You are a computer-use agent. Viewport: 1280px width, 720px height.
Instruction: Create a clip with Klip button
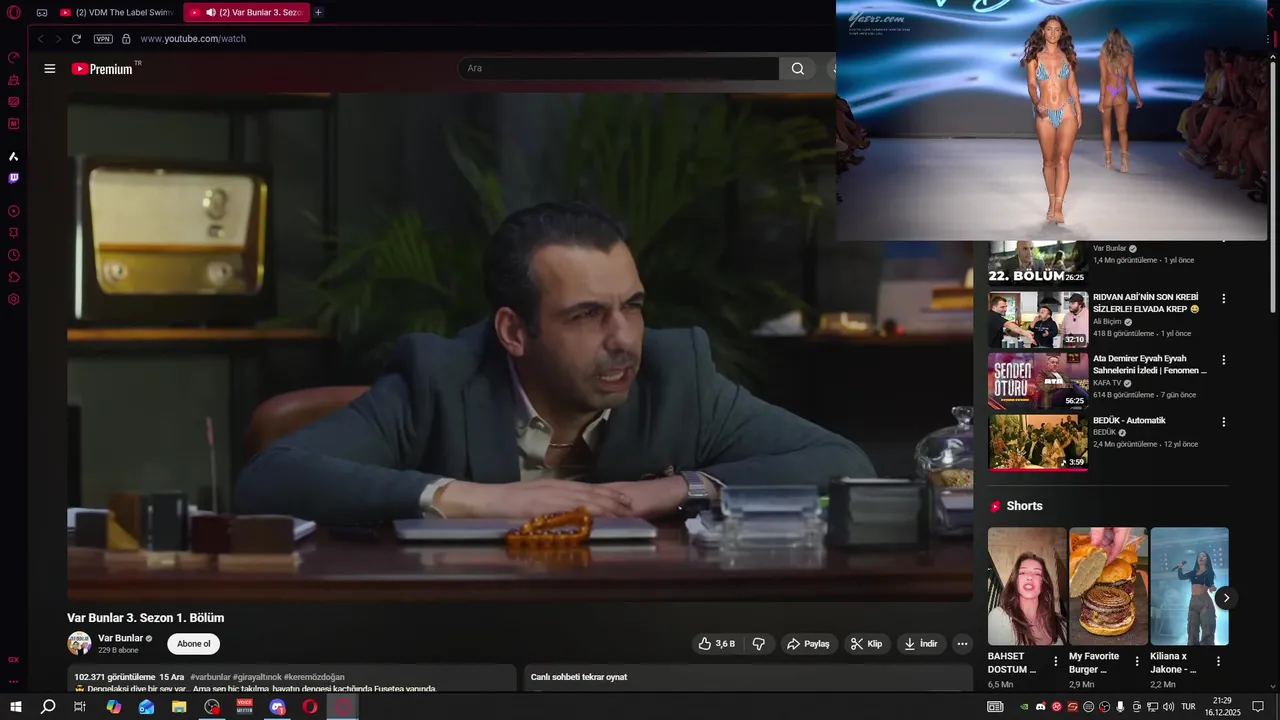point(866,644)
